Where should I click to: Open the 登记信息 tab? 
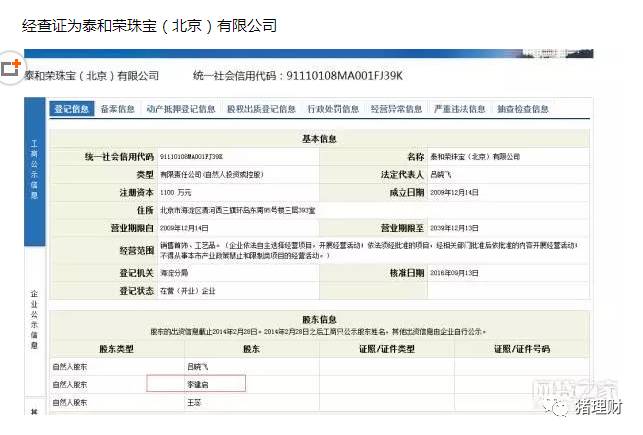(71, 109)
